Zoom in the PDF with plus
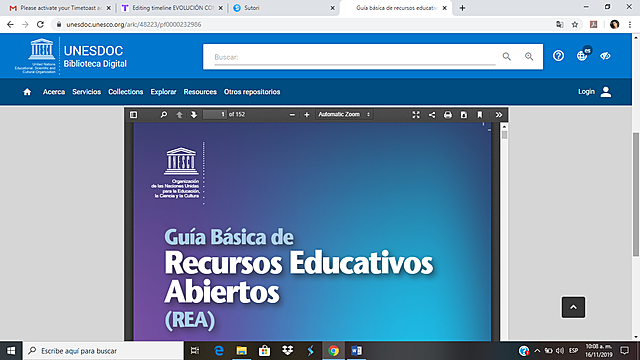Viewport: 640px width, 360px height. (307, 115)
